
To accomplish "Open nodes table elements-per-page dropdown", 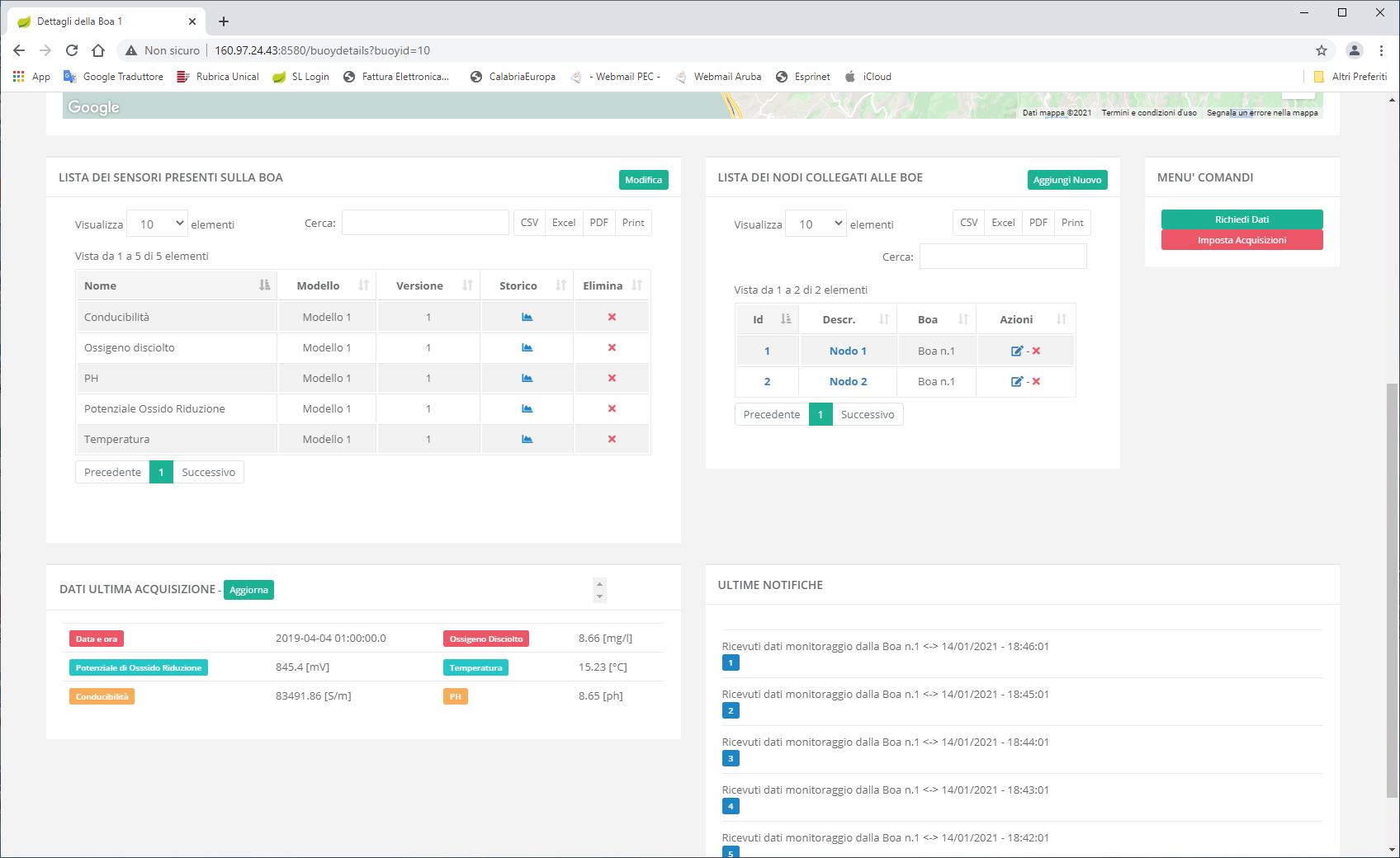I will (816, 224).
